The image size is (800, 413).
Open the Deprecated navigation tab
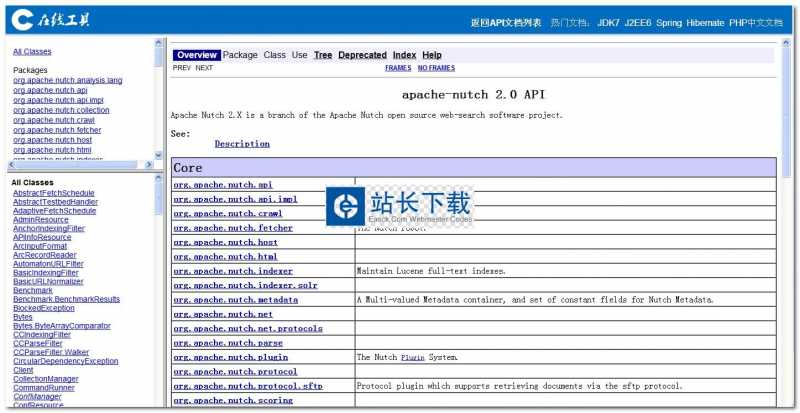coord(362,55)
